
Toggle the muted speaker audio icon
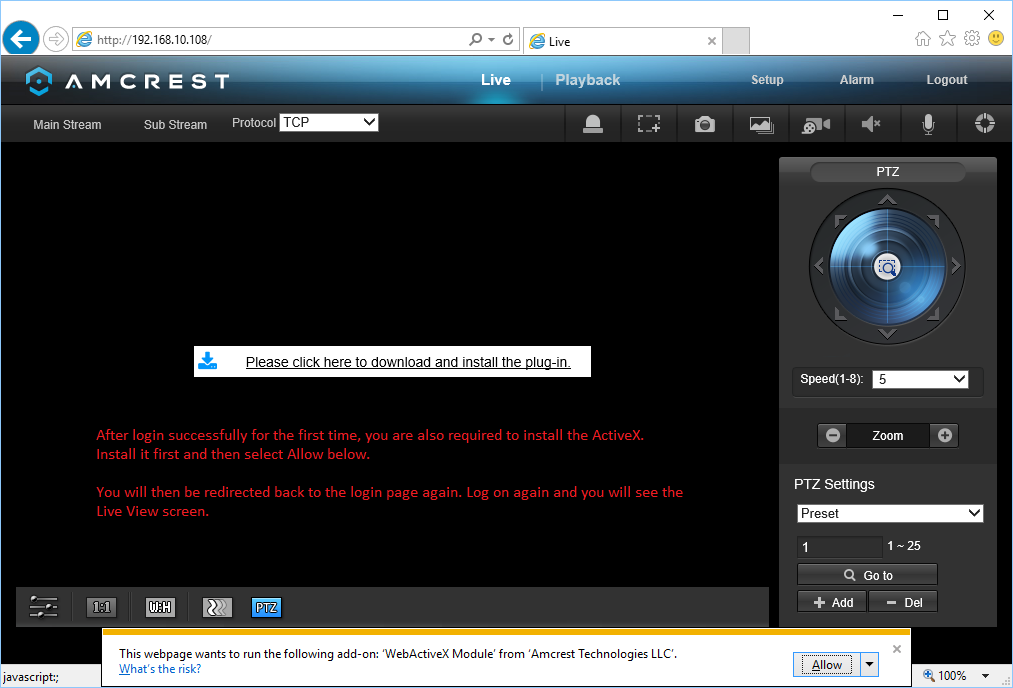[x=871, y=124]
